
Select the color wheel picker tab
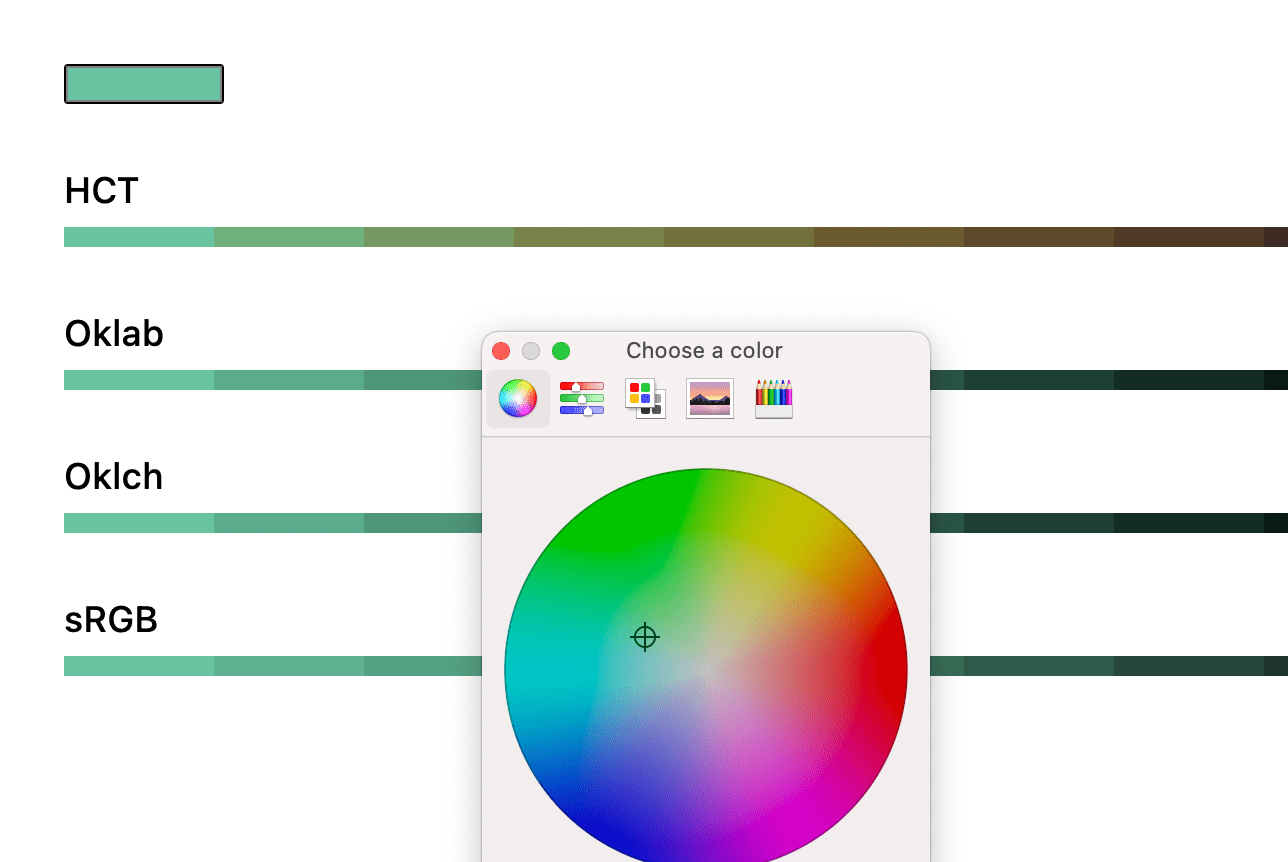click(x=518, y=399)
